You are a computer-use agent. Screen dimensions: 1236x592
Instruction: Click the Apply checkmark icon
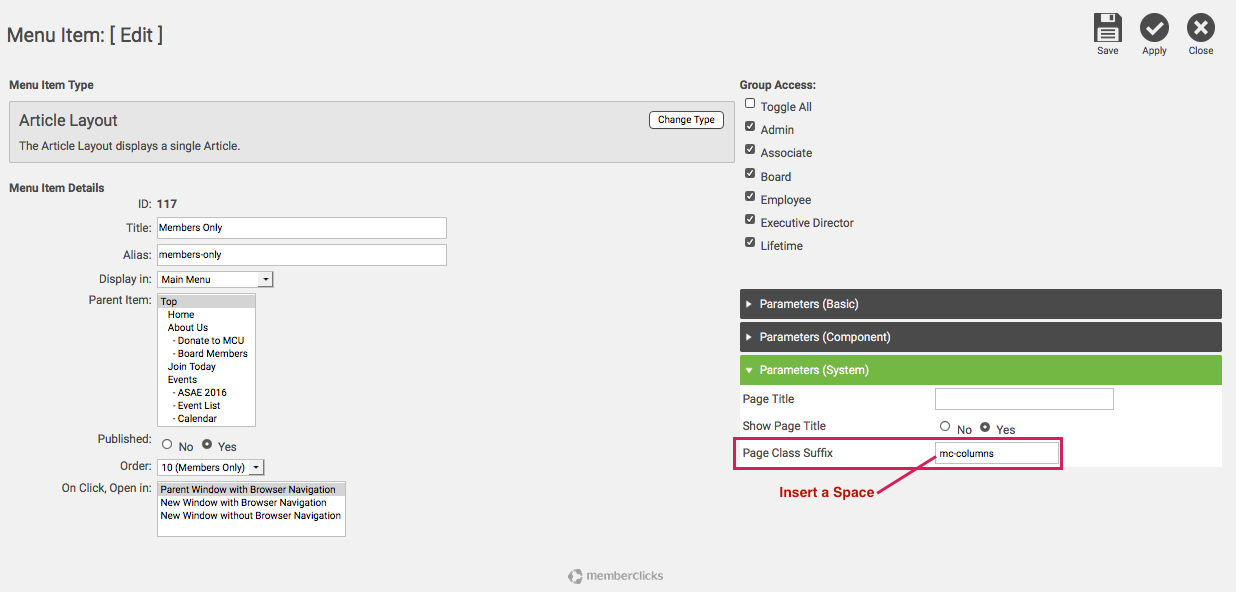click(x=1154, y=28)
